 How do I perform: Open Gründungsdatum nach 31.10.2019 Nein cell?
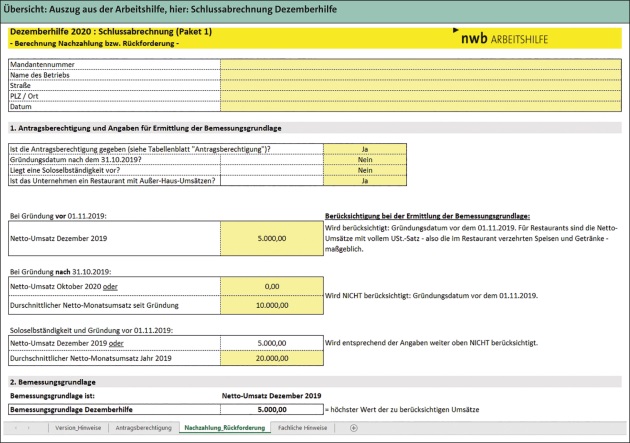[365, 160]
